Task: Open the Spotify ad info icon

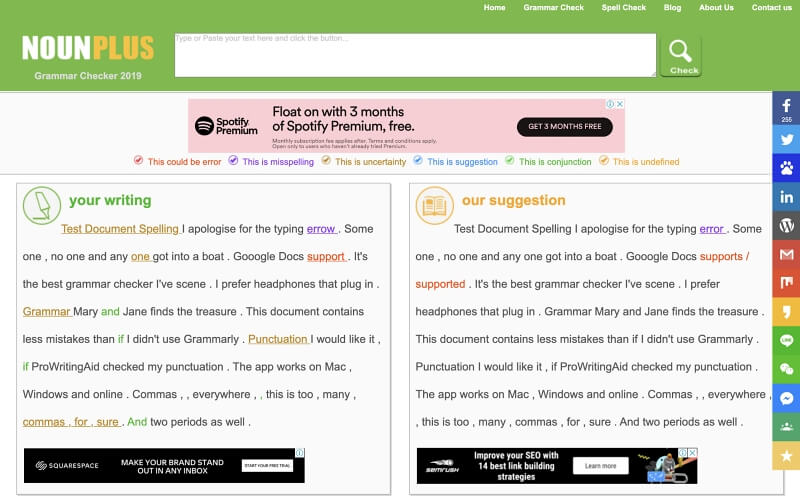Action: click(x=610, y=104)
